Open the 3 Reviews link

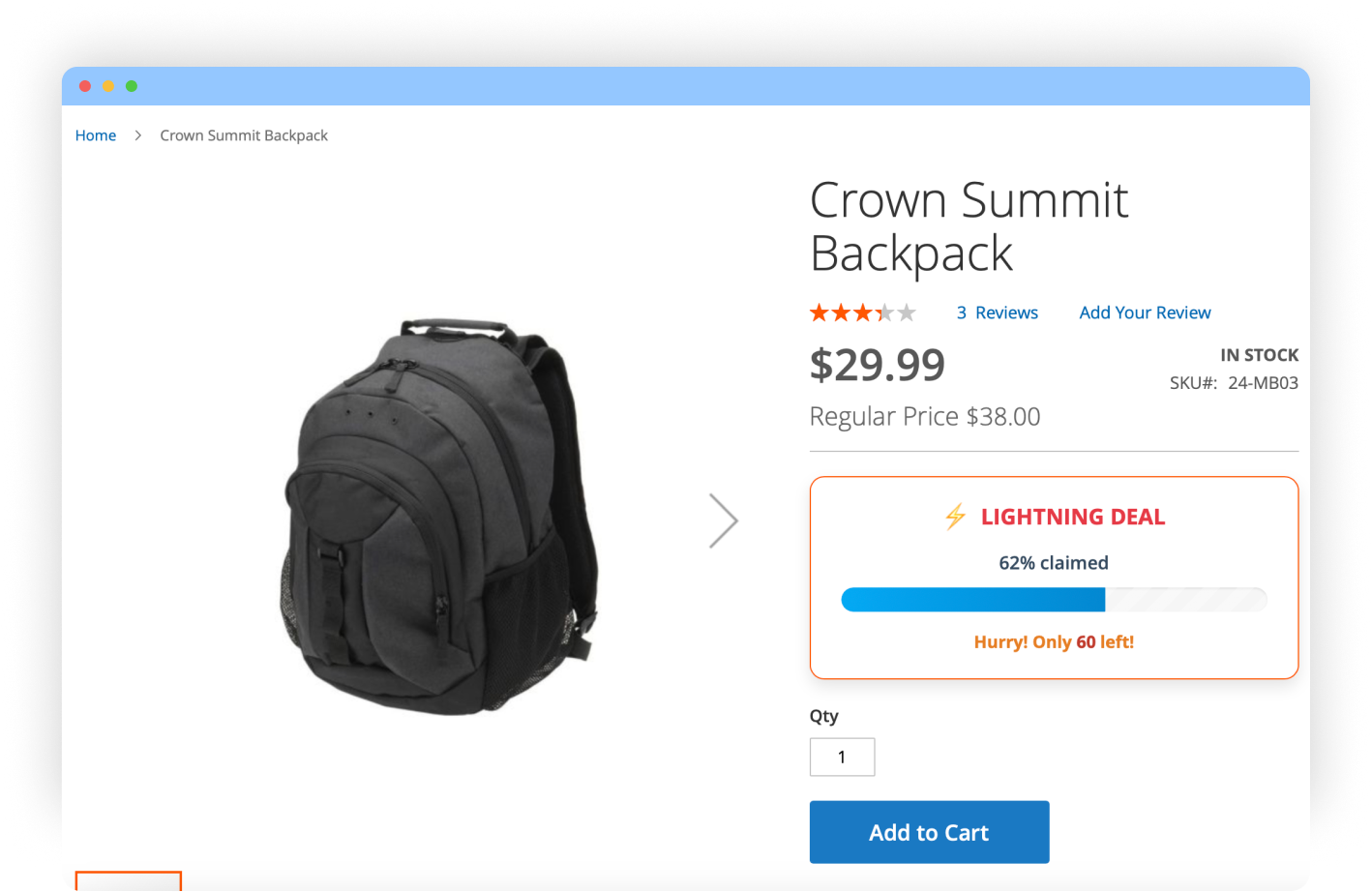(997, 312)
